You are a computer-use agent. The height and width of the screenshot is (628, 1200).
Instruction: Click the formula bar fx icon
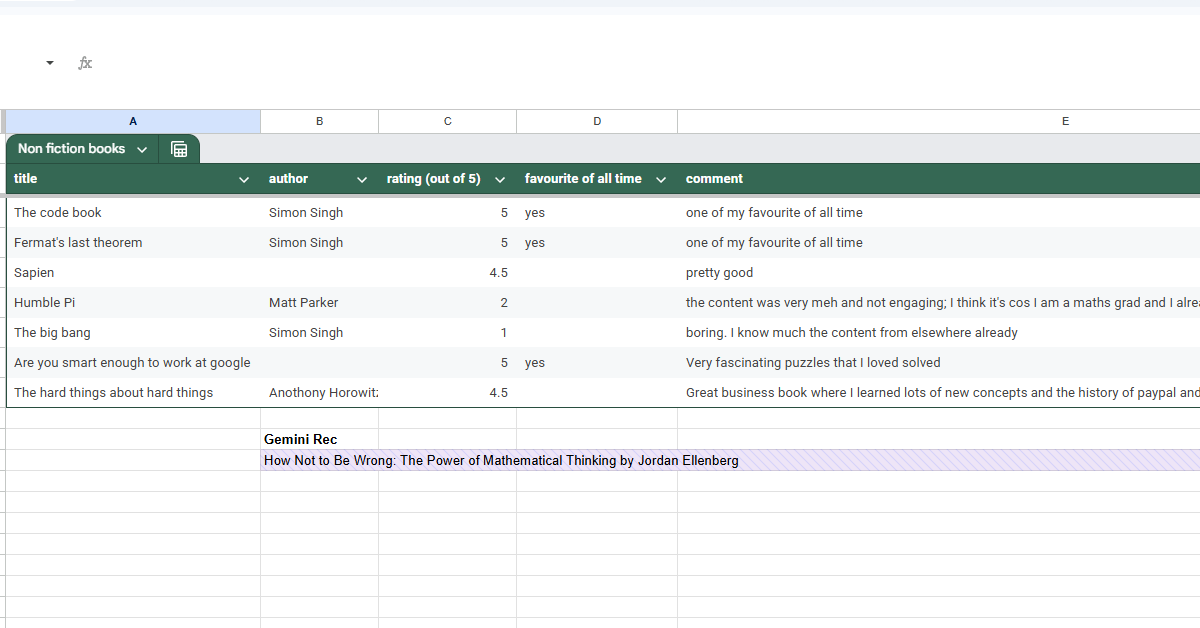(x=85, y=63)
